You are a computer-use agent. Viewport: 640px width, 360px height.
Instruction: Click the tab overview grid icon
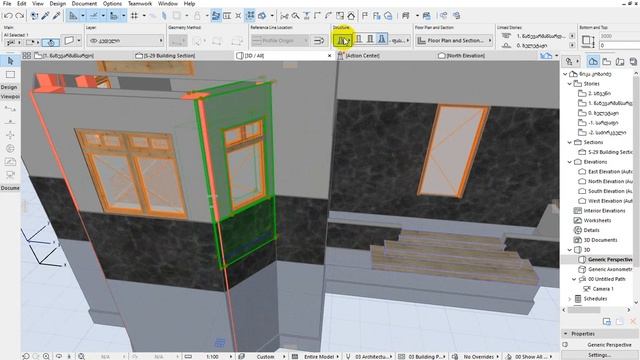click(x=27, y=56)
